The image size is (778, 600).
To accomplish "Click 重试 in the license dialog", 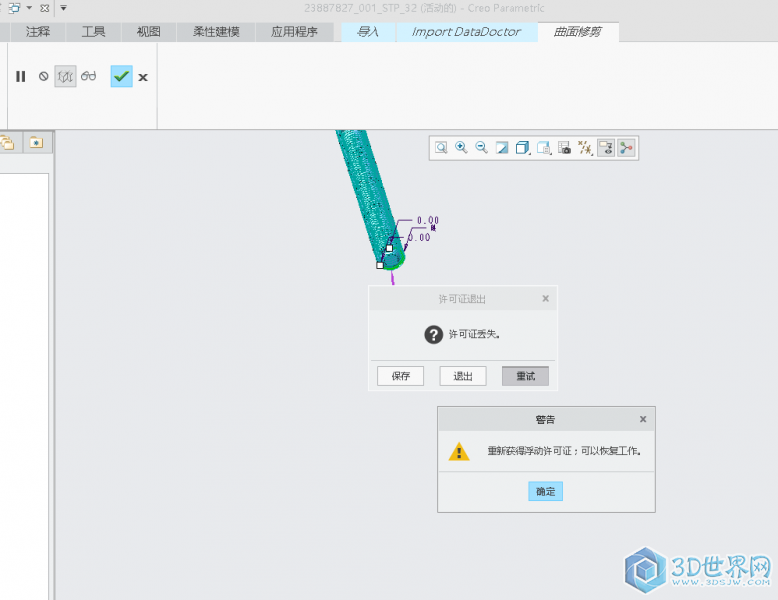I will [525, 376].
